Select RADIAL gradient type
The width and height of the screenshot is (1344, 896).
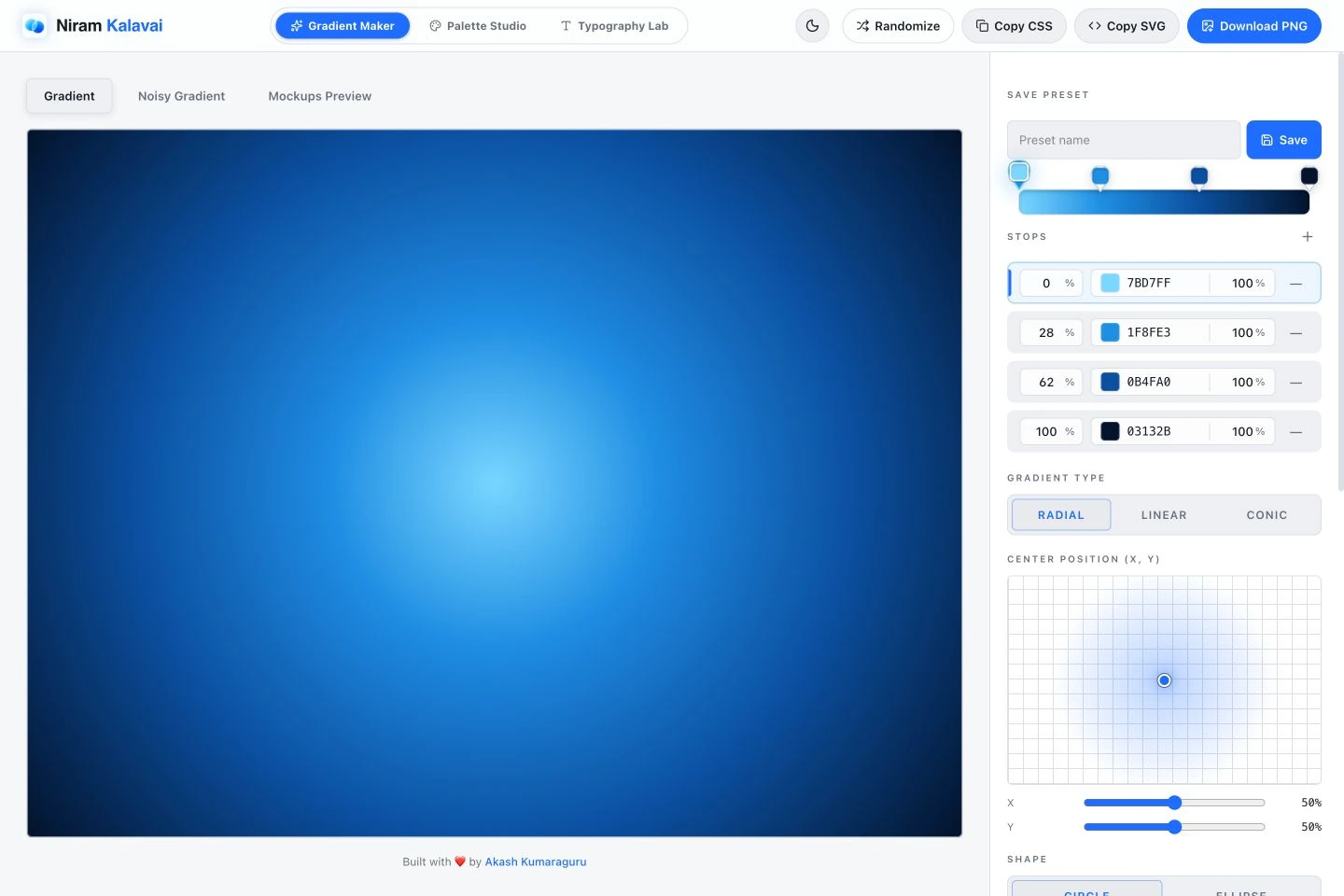click(x=1061, y=515)
